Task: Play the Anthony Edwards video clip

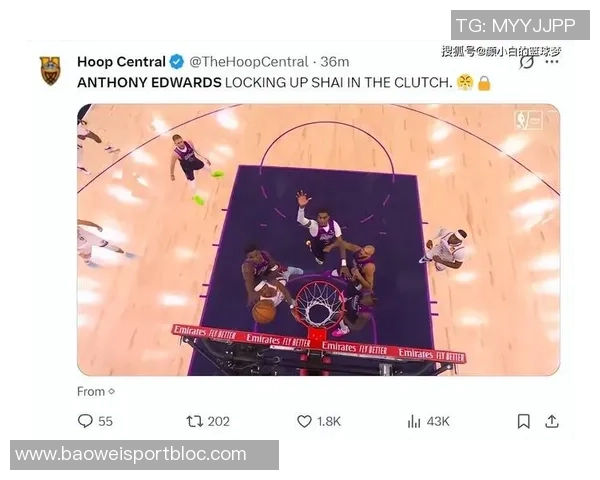Action: (x=318, y=240)
